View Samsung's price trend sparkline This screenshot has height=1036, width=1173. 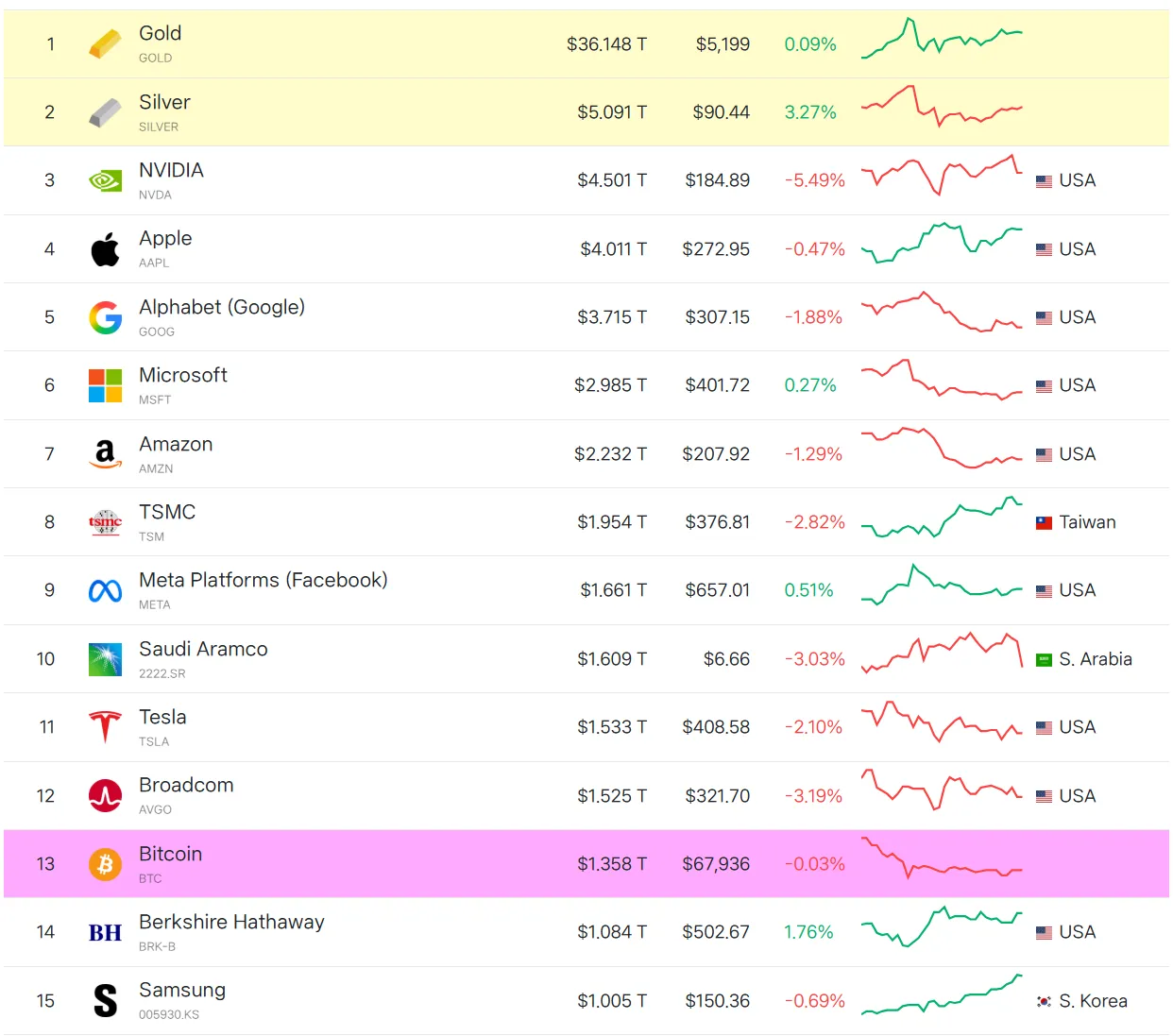click(x=942, y=997)
